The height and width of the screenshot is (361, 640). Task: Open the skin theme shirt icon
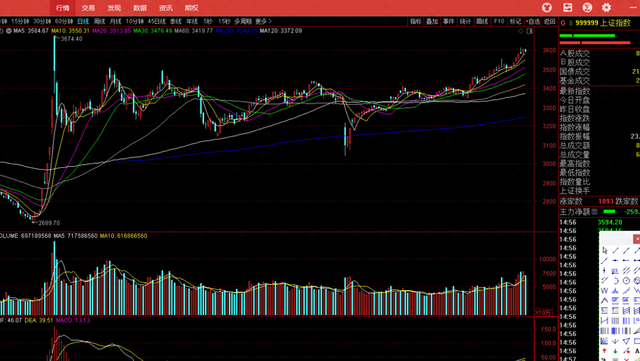pyautogui.click(x=547, y=7)
